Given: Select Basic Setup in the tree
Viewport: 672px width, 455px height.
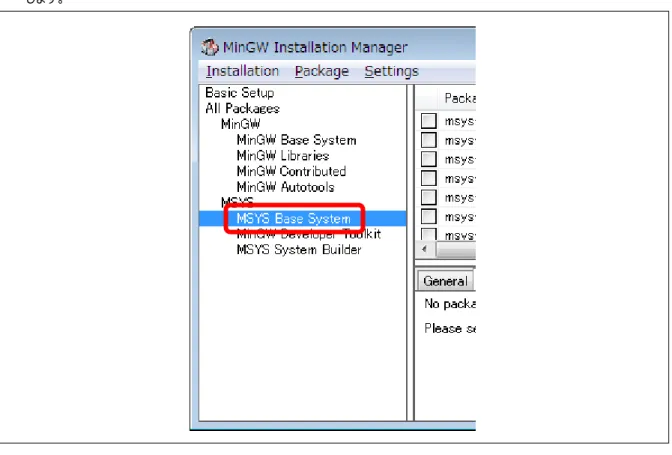Looking at the screenshot, I should 240,93.
